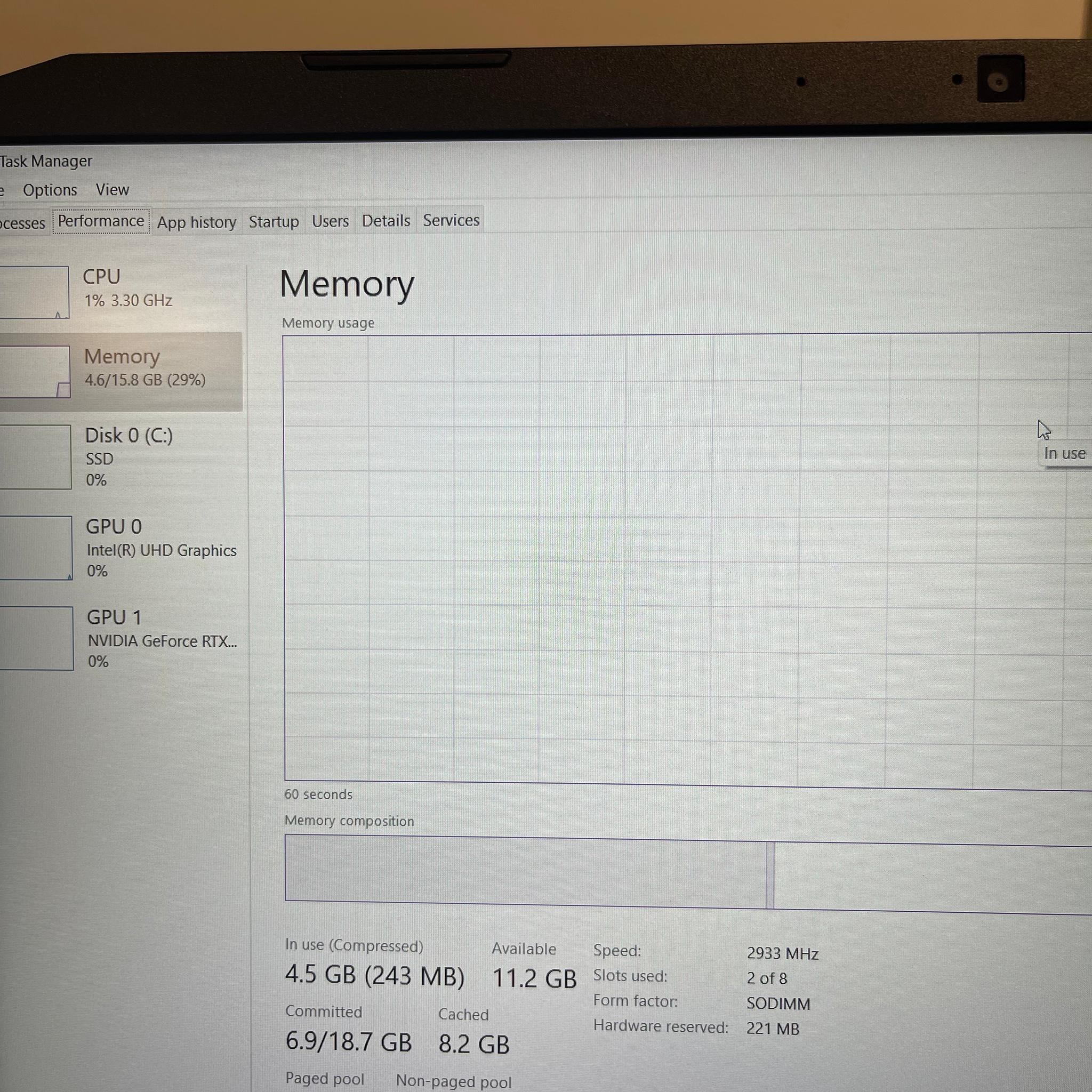
Task: Click the 'Cached' label
Action: click(x=463, y=1015)
